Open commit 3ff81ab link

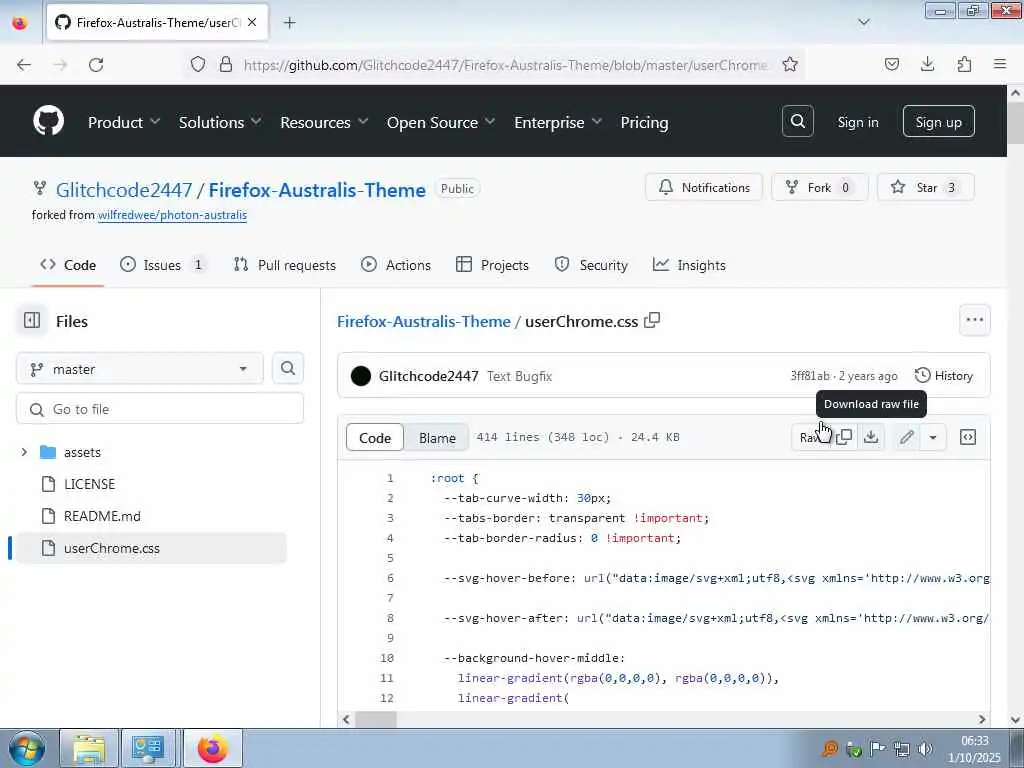click(810, 376)
